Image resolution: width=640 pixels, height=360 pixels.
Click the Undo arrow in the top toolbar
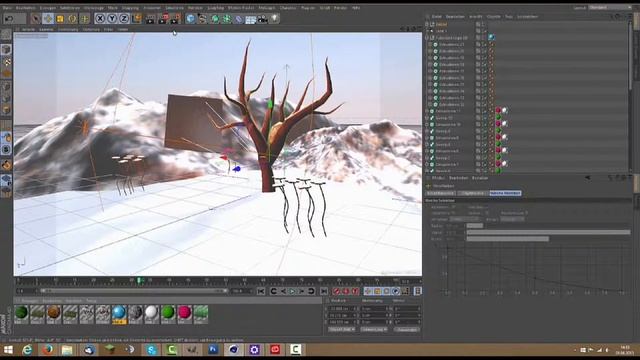point(9,18)
